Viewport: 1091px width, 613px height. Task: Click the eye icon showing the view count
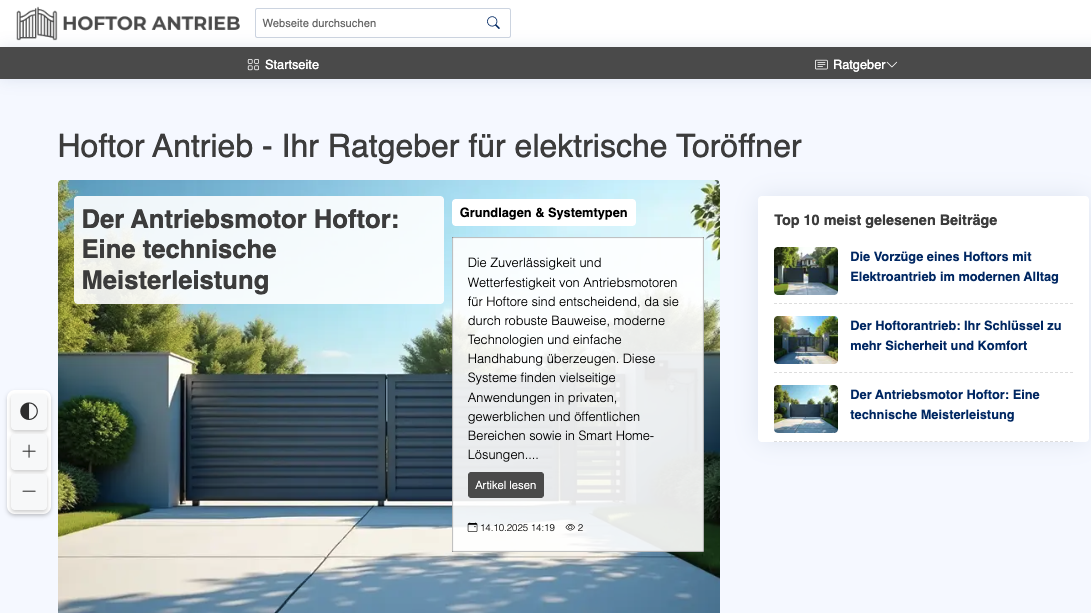[x=570, y=527]
